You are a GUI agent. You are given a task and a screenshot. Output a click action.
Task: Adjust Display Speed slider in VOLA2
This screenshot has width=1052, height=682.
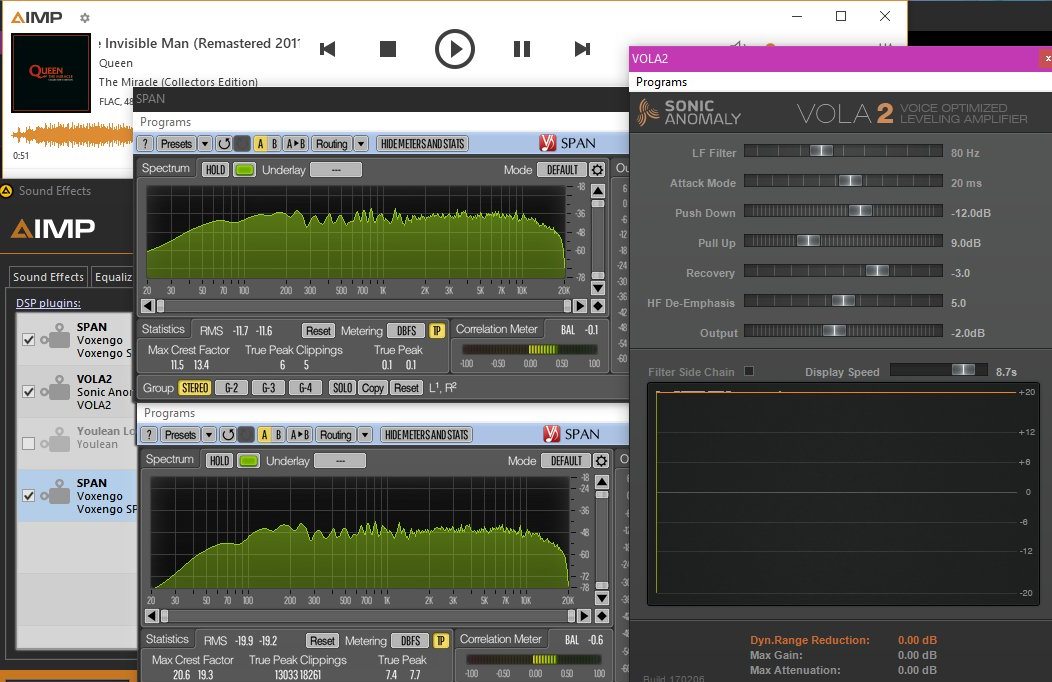939,370
